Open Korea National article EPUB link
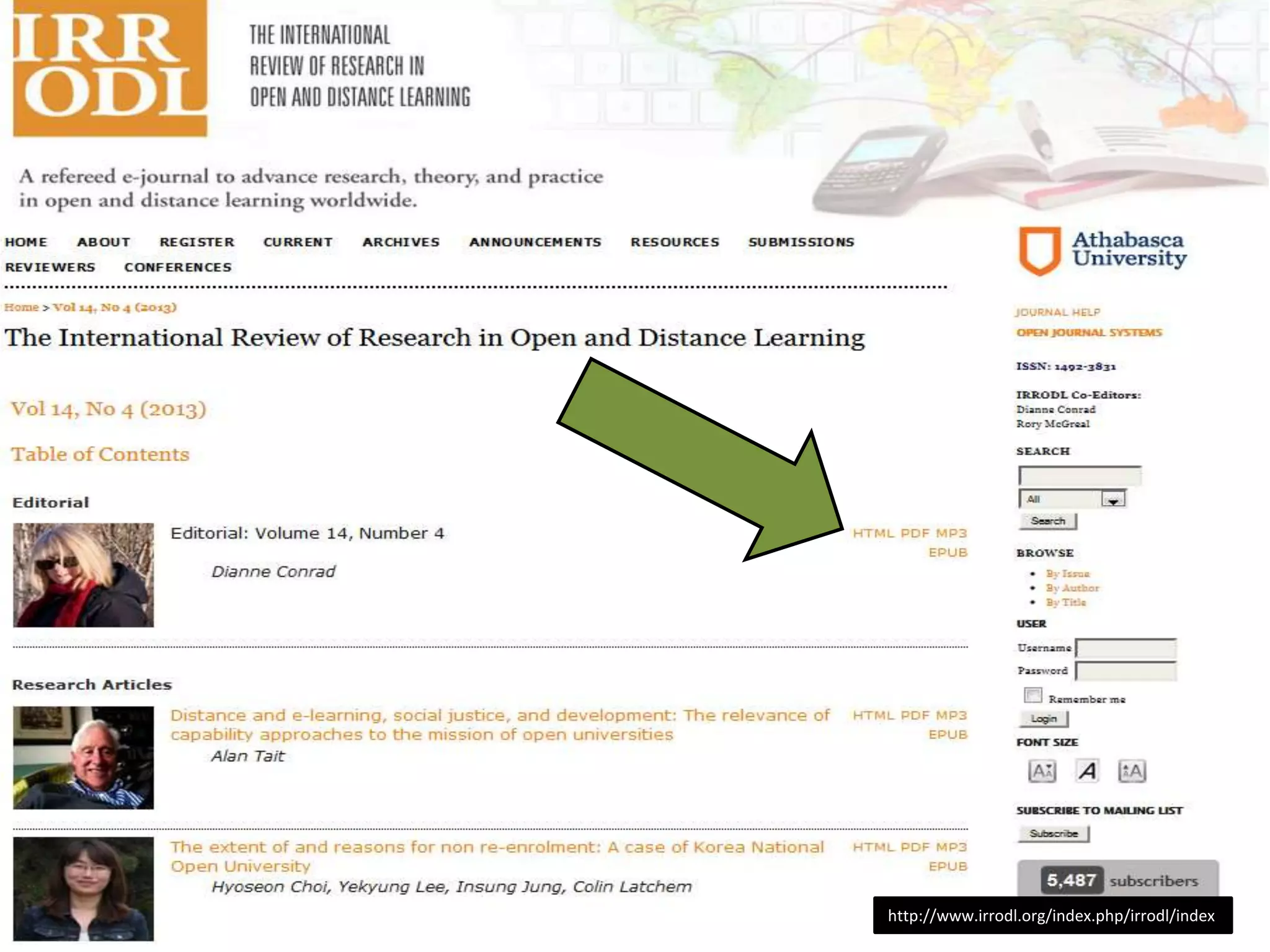Image resolution: width=1270 pixels, height=952 pixels. (948, 867)
